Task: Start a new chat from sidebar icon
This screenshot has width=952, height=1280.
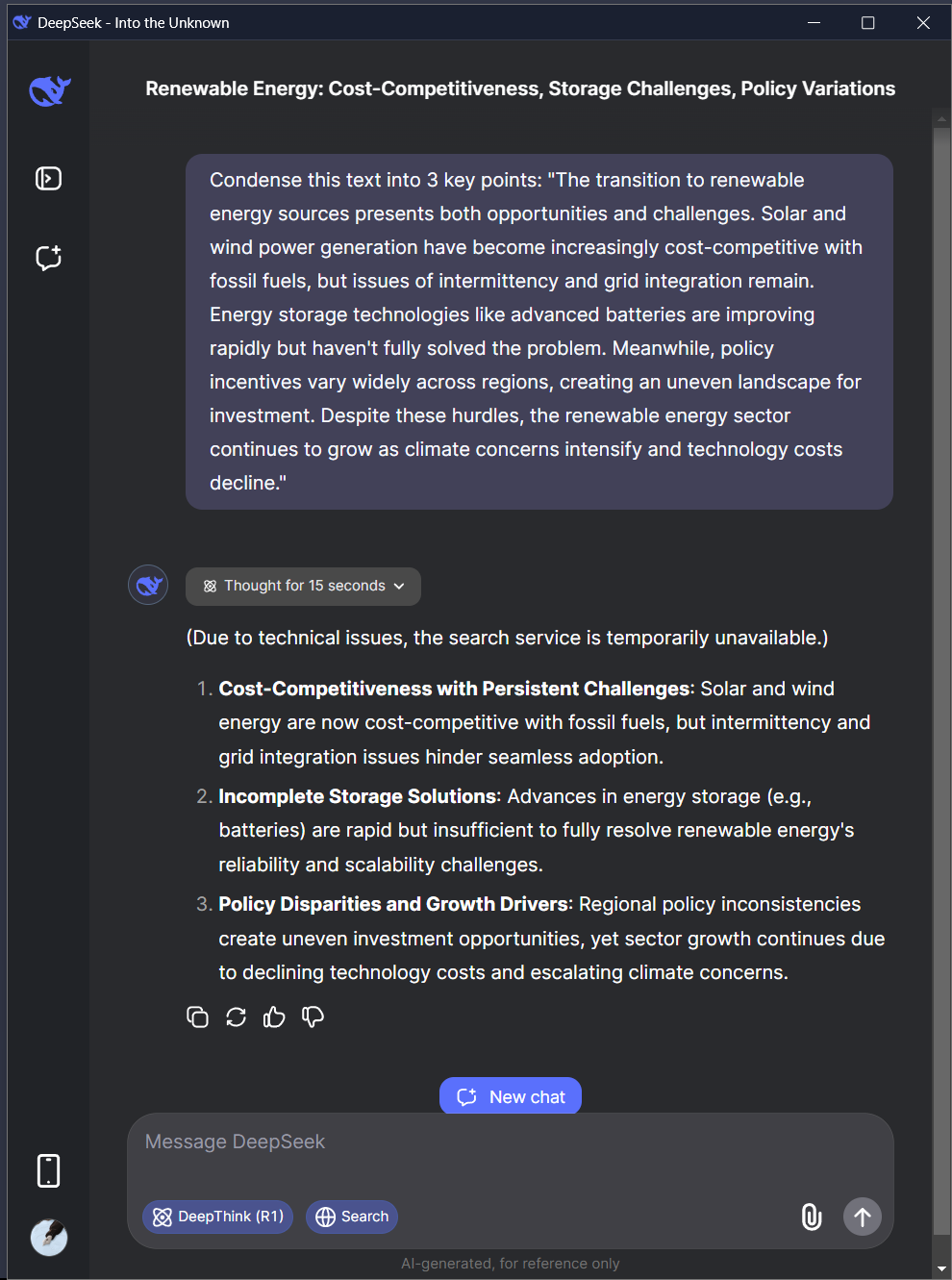Action: point(49,257)
